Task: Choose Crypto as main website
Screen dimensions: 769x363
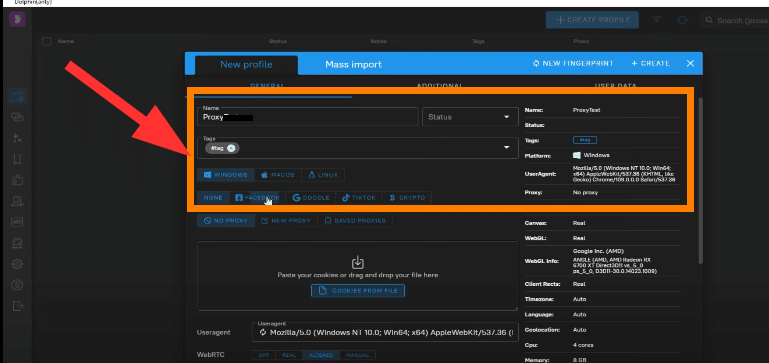Action: coord(407,198)
